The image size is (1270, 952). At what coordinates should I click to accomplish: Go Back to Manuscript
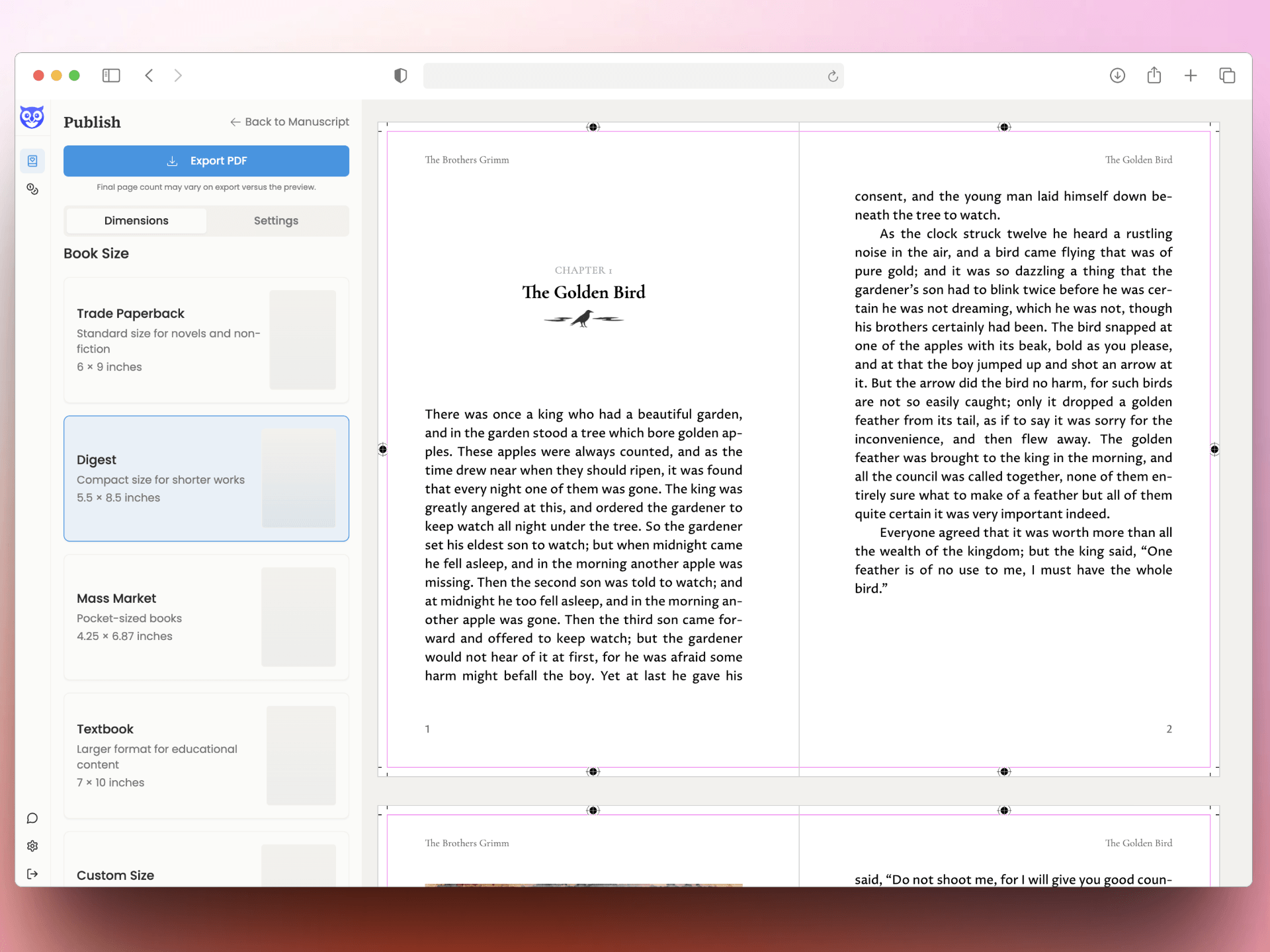coord(290,122)
